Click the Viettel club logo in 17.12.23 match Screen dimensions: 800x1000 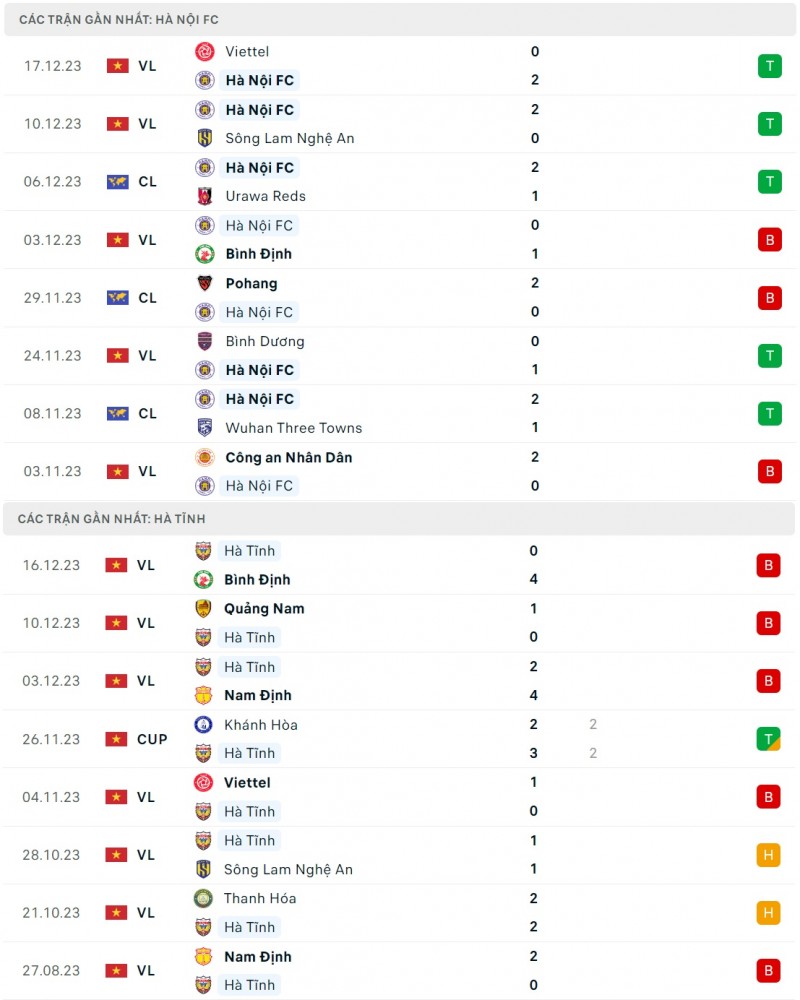tap(204, 52)
